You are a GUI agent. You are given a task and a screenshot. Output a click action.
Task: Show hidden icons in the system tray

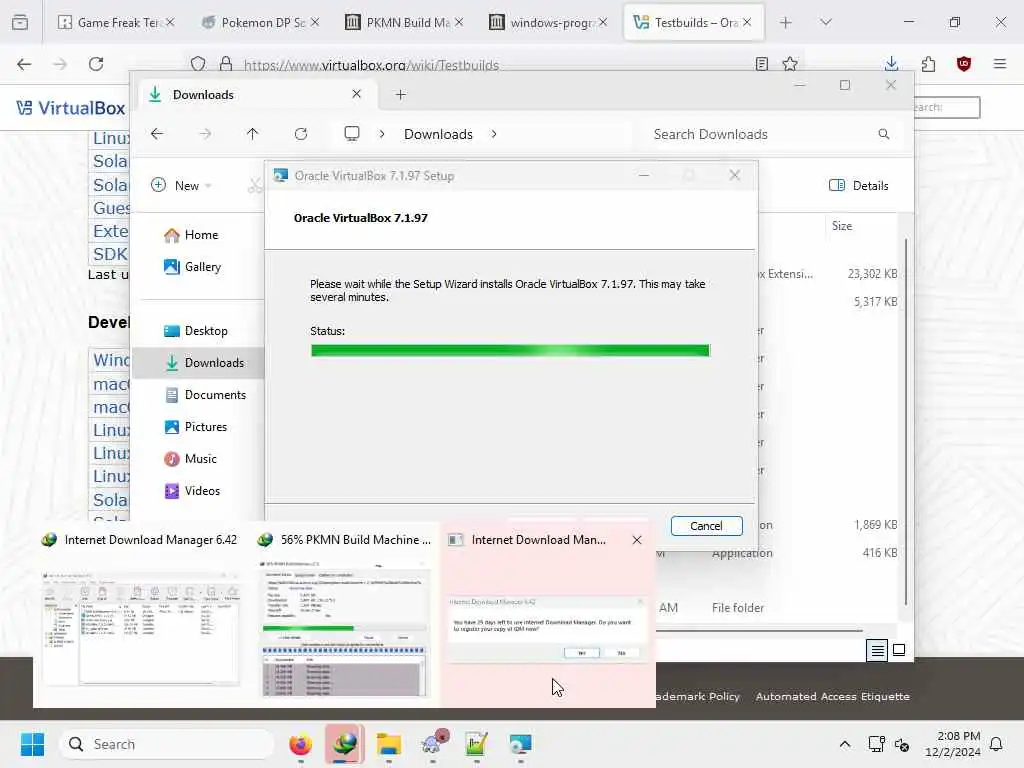point(844,744)
